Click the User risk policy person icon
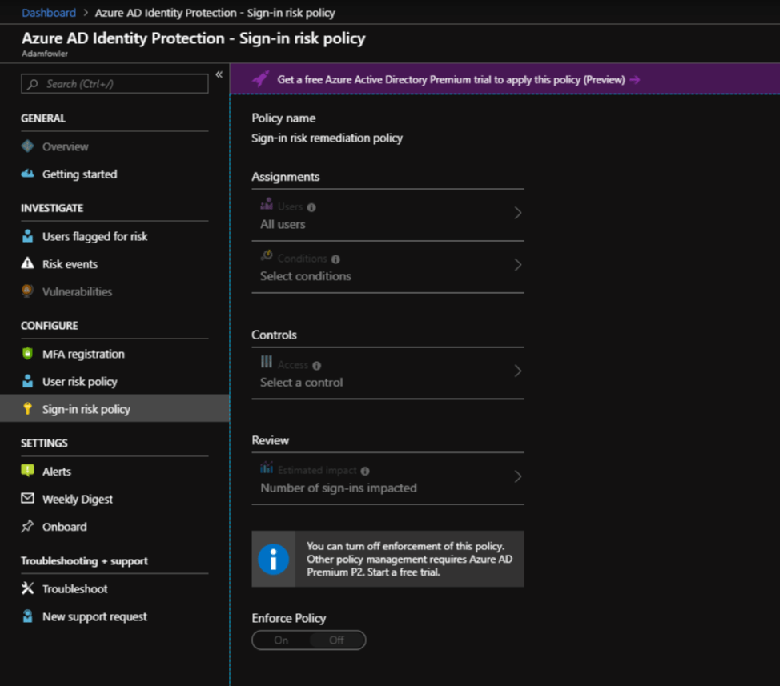Screen dimensions: 780x686 click(x=28, y=381)
